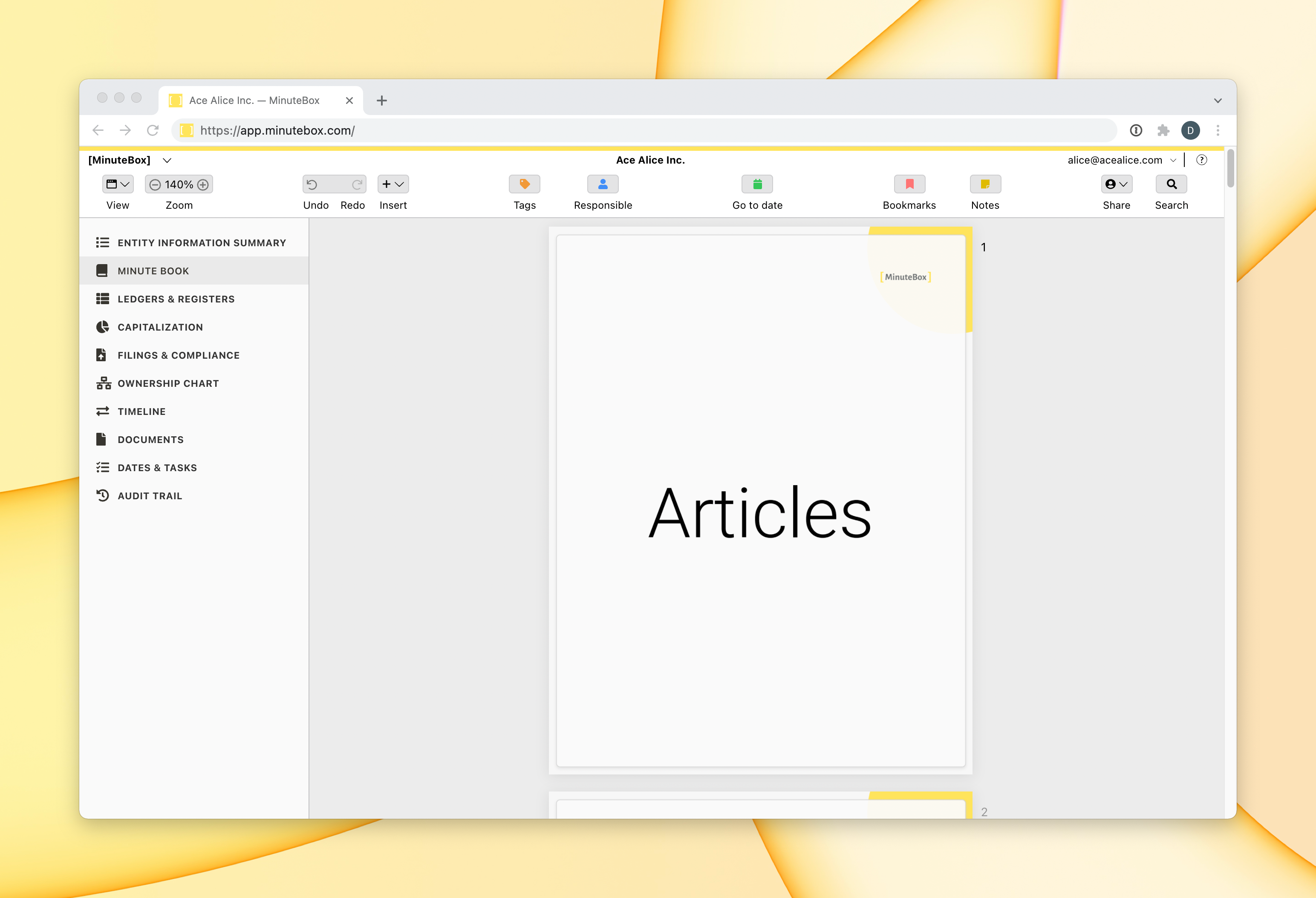Open the Audit Trail section

pos(150,496)
